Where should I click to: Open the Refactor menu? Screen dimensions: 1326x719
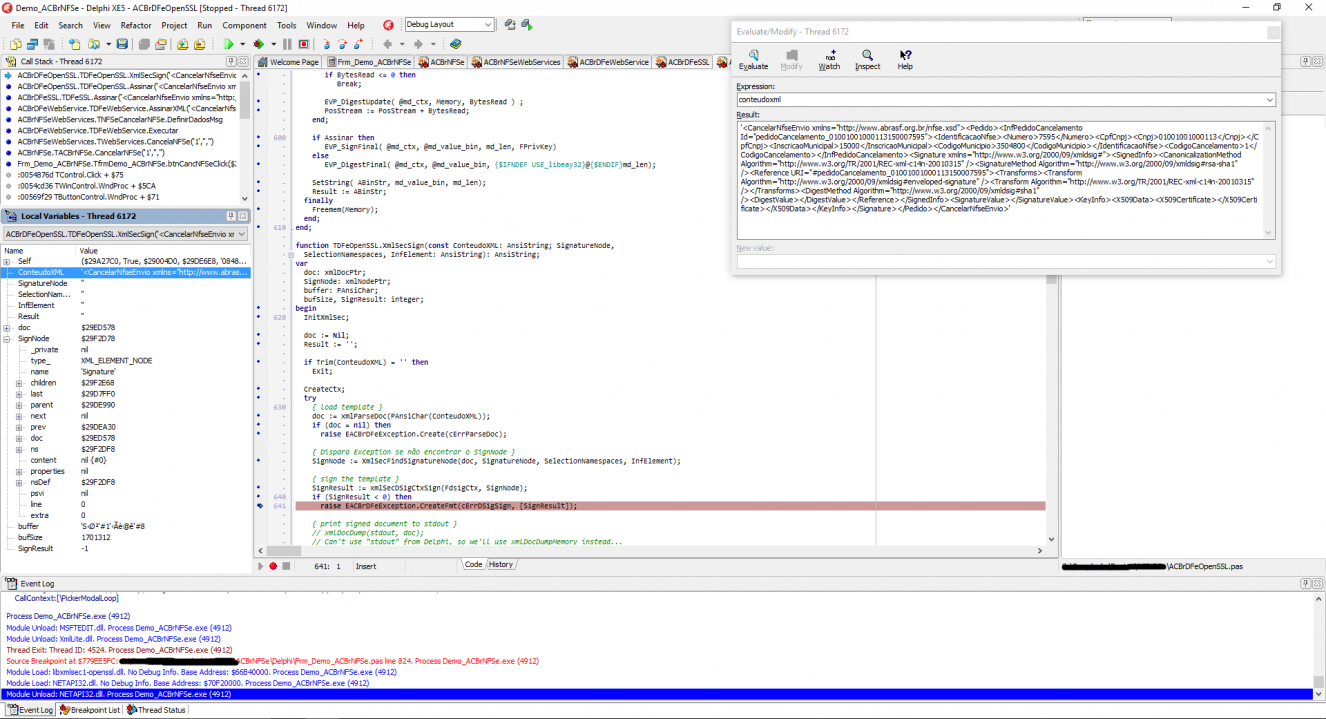point(136,25)
